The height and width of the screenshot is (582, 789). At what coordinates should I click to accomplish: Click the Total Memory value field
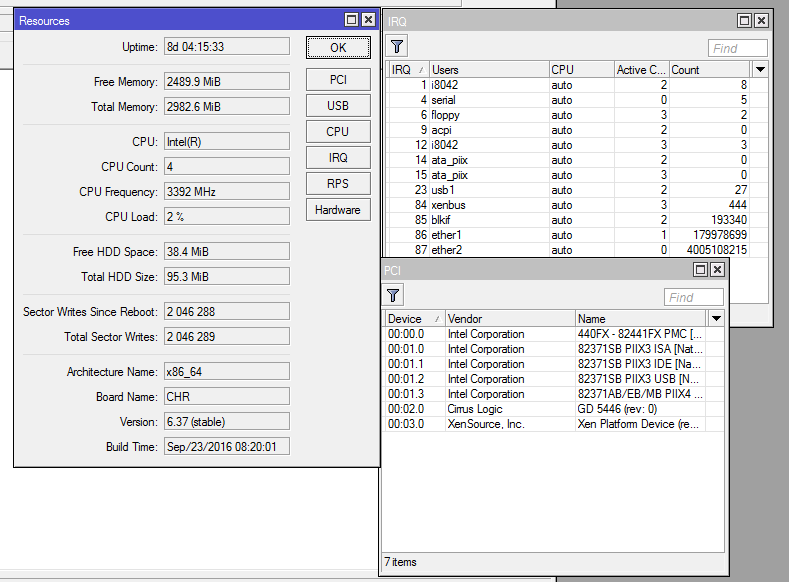pyautogui.click(x=227, y=107)
